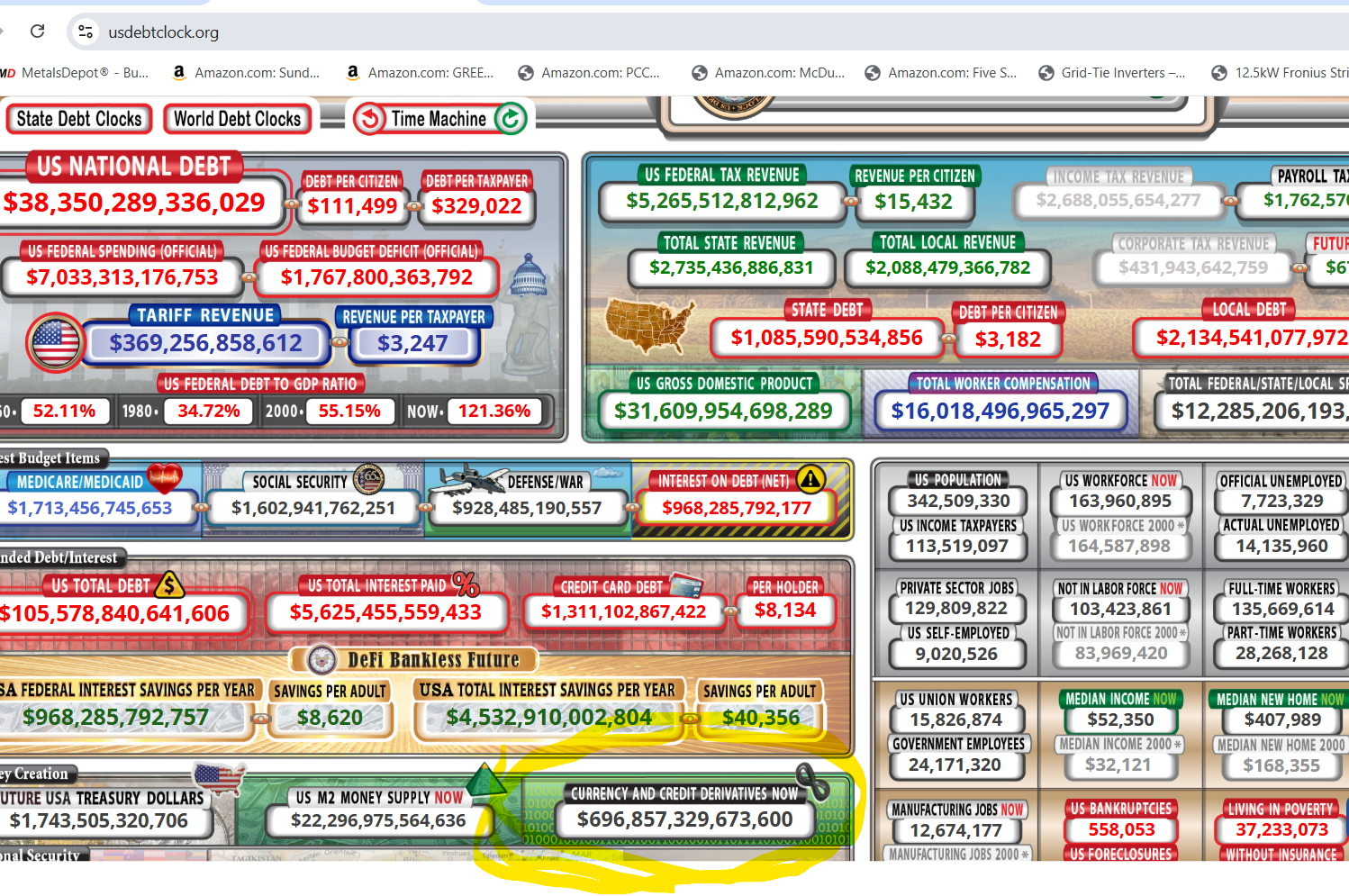This screenshot has height=896, width=1349.
Task: Click the American flag circle icon
Action: click(x=55, y=342)
